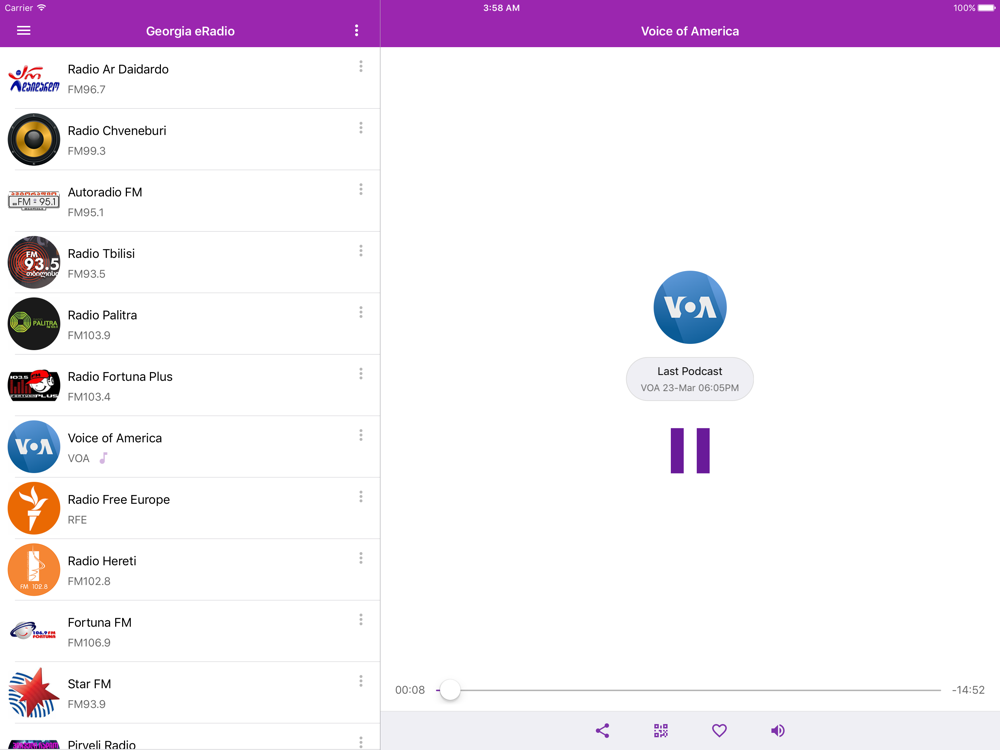
Task: Share the current station
Action: [602, 731]
